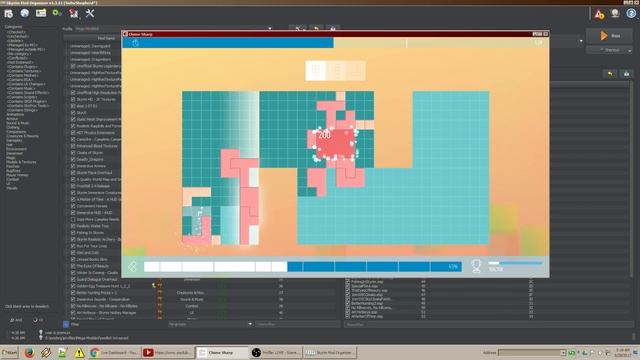Toggle Cloaks of Skyrim checkbox
Image resolution: width=640 pixels, height=360 pixels.
click(x=73, y=153)
